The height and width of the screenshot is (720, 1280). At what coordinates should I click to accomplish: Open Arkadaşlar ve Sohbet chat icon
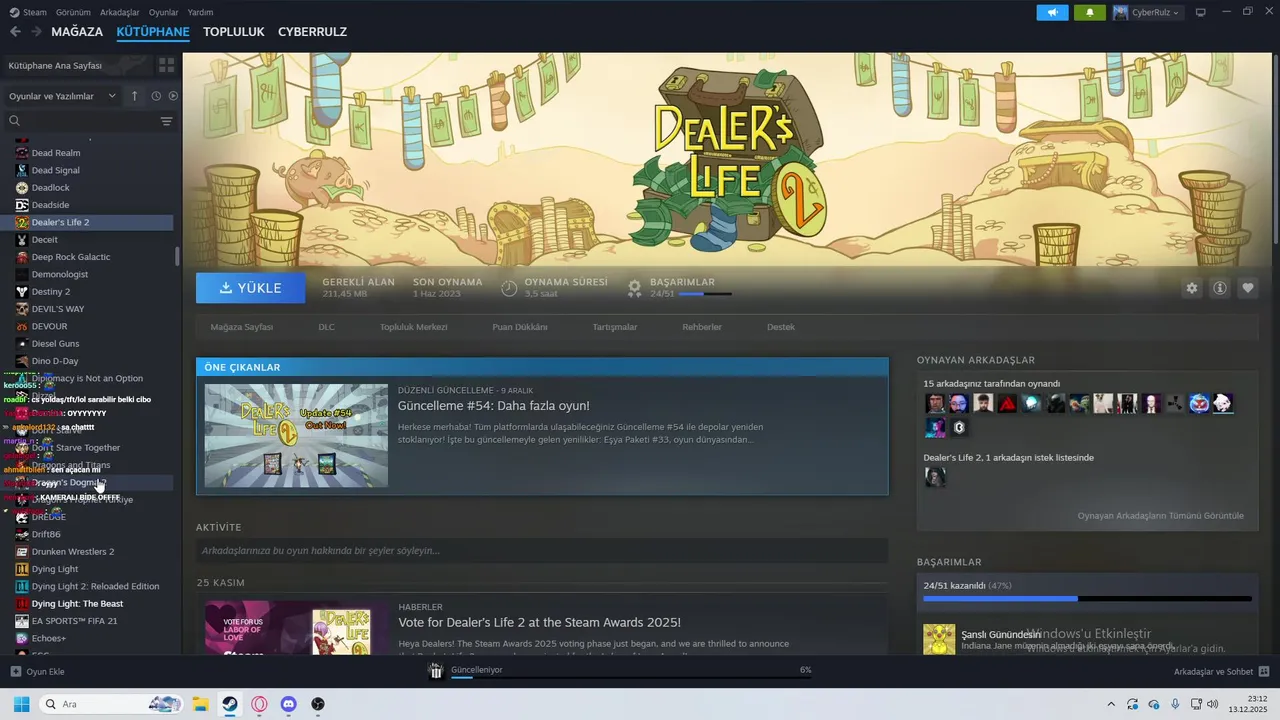pyautogui.click(x=1264, y=671)
